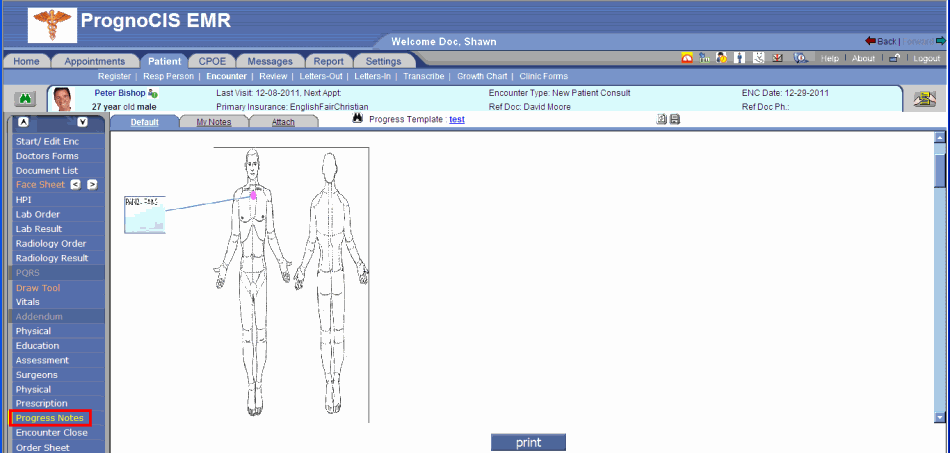Open the CPOE tab
This screenshot has height=453, width=950.
pos(212,61)
